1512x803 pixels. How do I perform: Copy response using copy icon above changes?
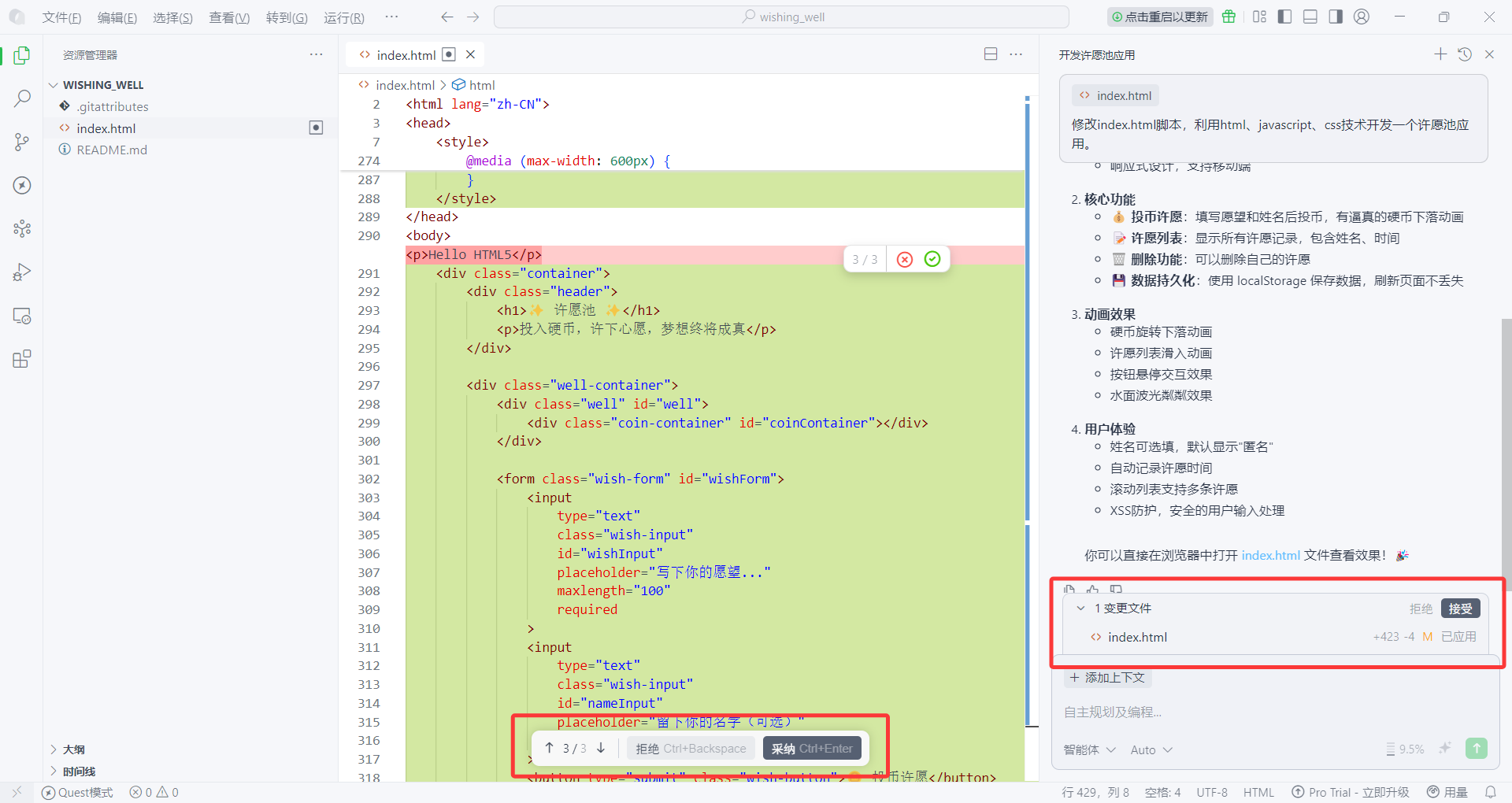[x=1069, y=589]
